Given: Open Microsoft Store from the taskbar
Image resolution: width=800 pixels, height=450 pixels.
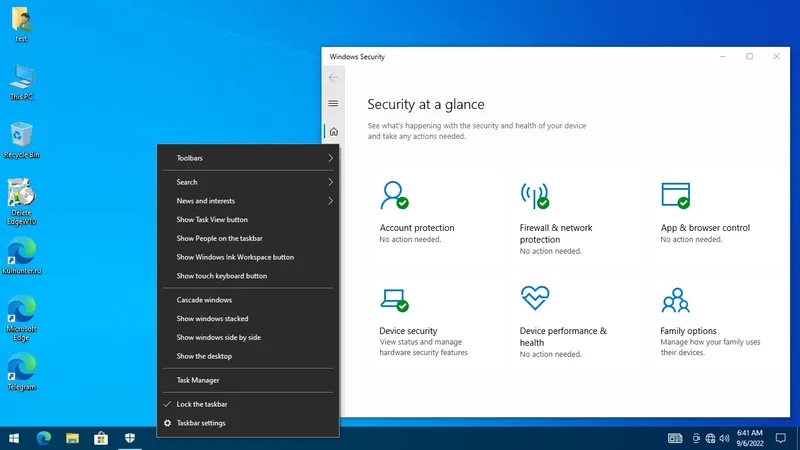Looking at the screenshot, I should pos(101,438).
